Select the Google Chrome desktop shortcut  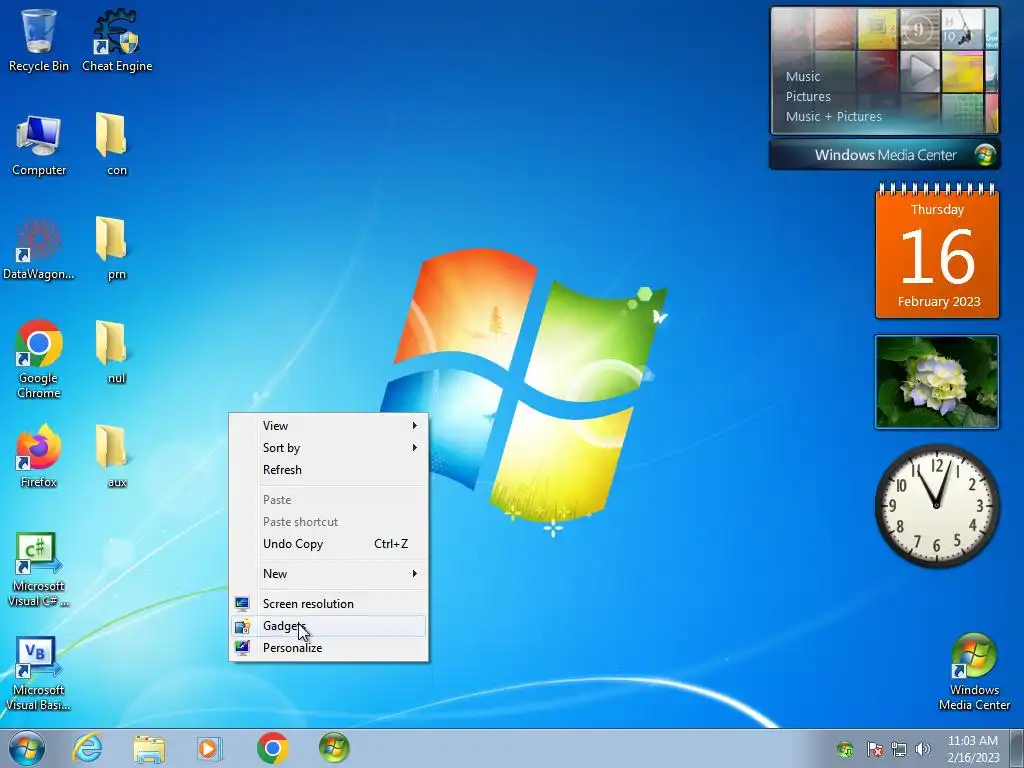39,359
